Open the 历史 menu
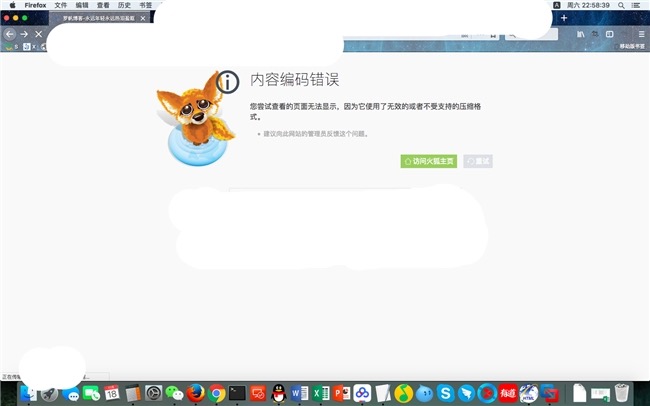This screenshot has height=406, width=650. tap(124, 5)
